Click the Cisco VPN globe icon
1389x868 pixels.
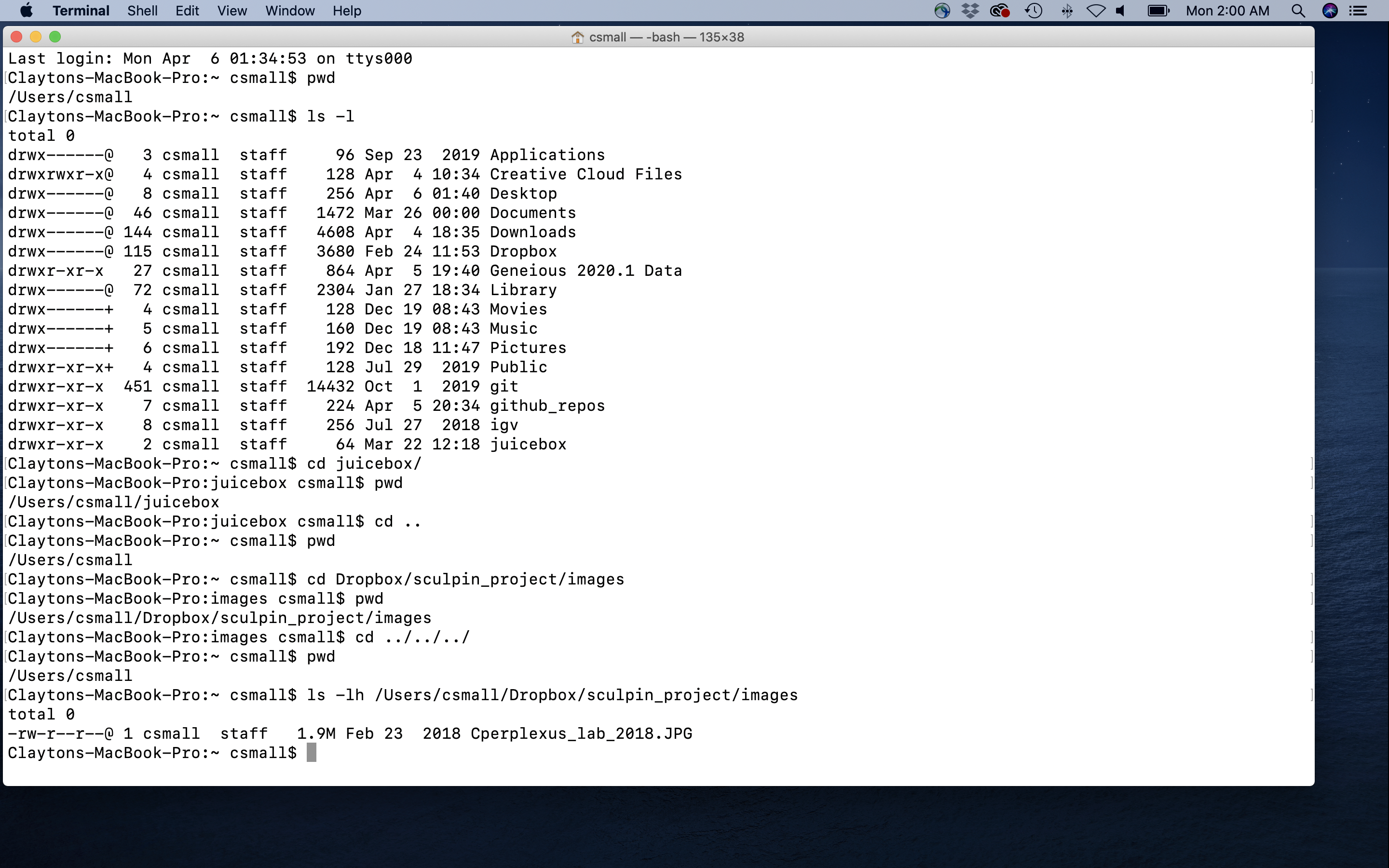click(942, 10)
